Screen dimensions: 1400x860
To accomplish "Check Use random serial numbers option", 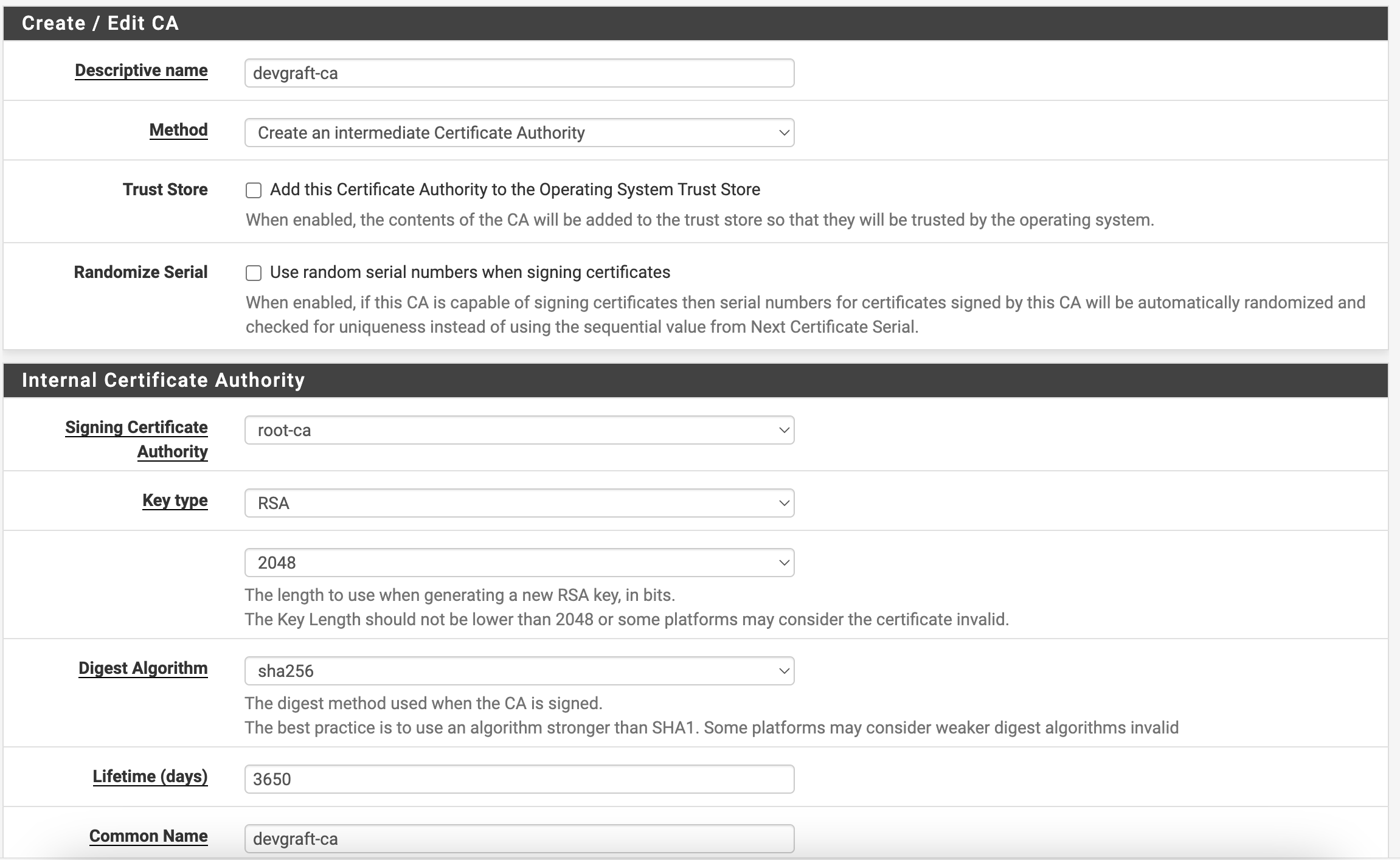I will coord(254,273).
